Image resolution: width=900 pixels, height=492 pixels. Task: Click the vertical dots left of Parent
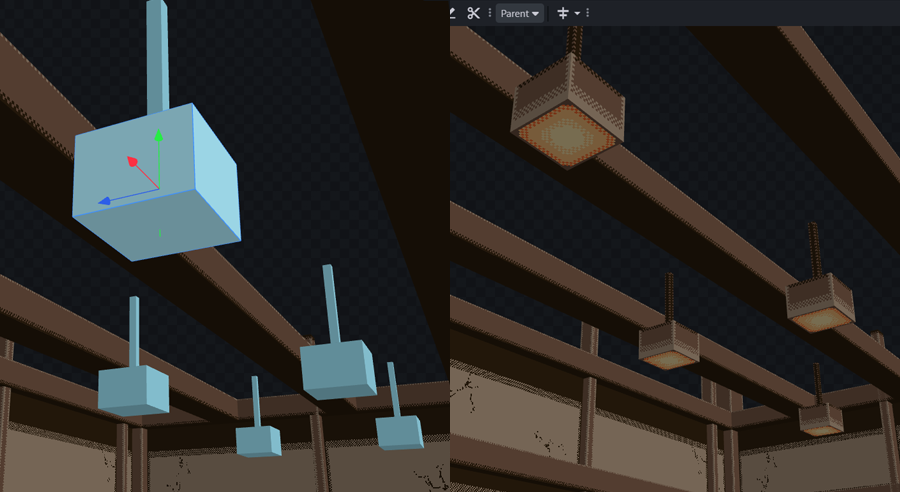(x=489, y=13)
